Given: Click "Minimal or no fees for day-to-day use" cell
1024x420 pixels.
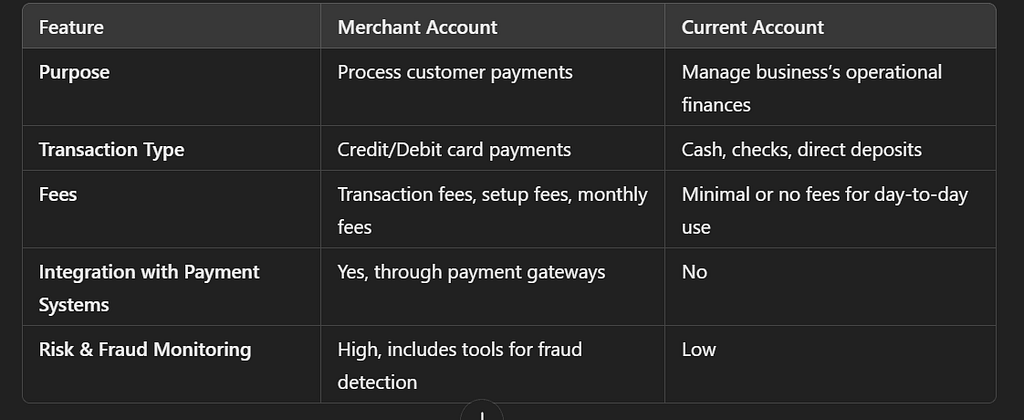Looking at the screenshot, I should click(x=824, y=210).
